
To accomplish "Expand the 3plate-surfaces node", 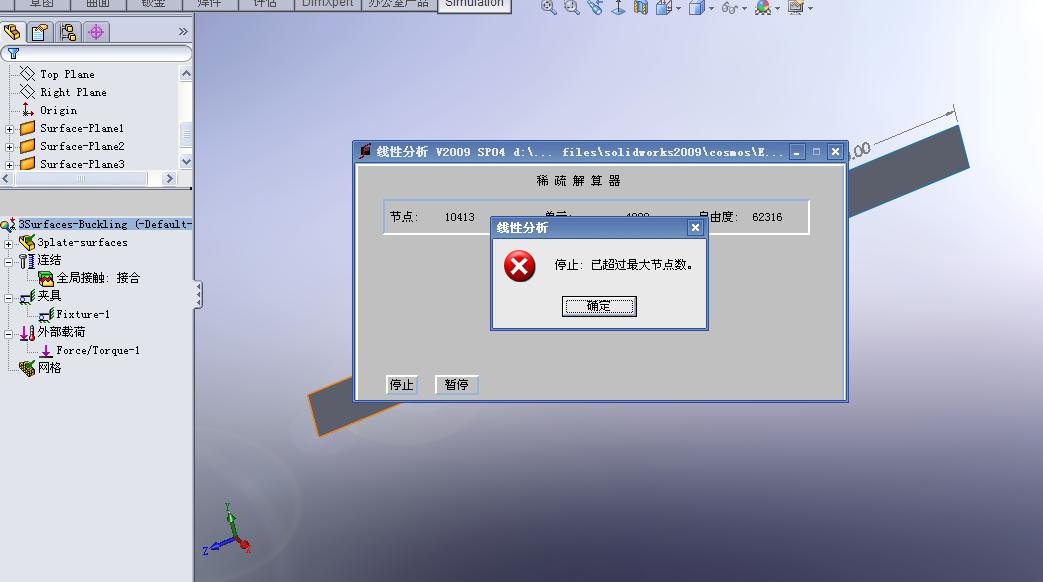I will (9, 243).
